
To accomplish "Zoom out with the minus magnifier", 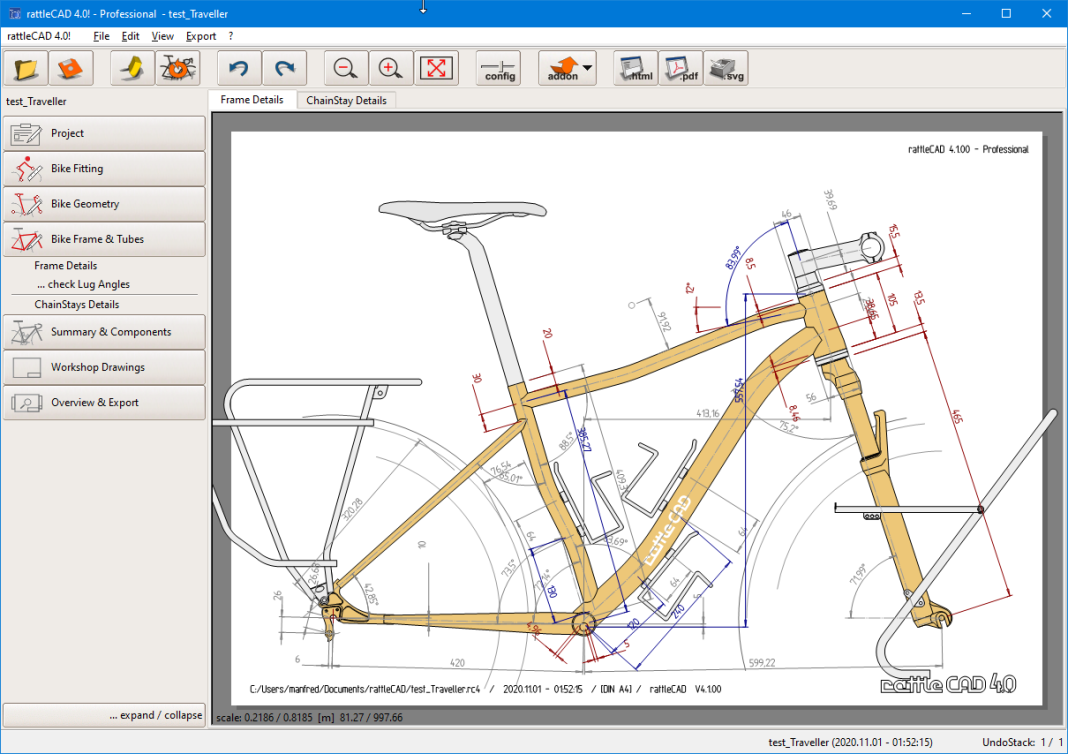I will tap(346, 68).
